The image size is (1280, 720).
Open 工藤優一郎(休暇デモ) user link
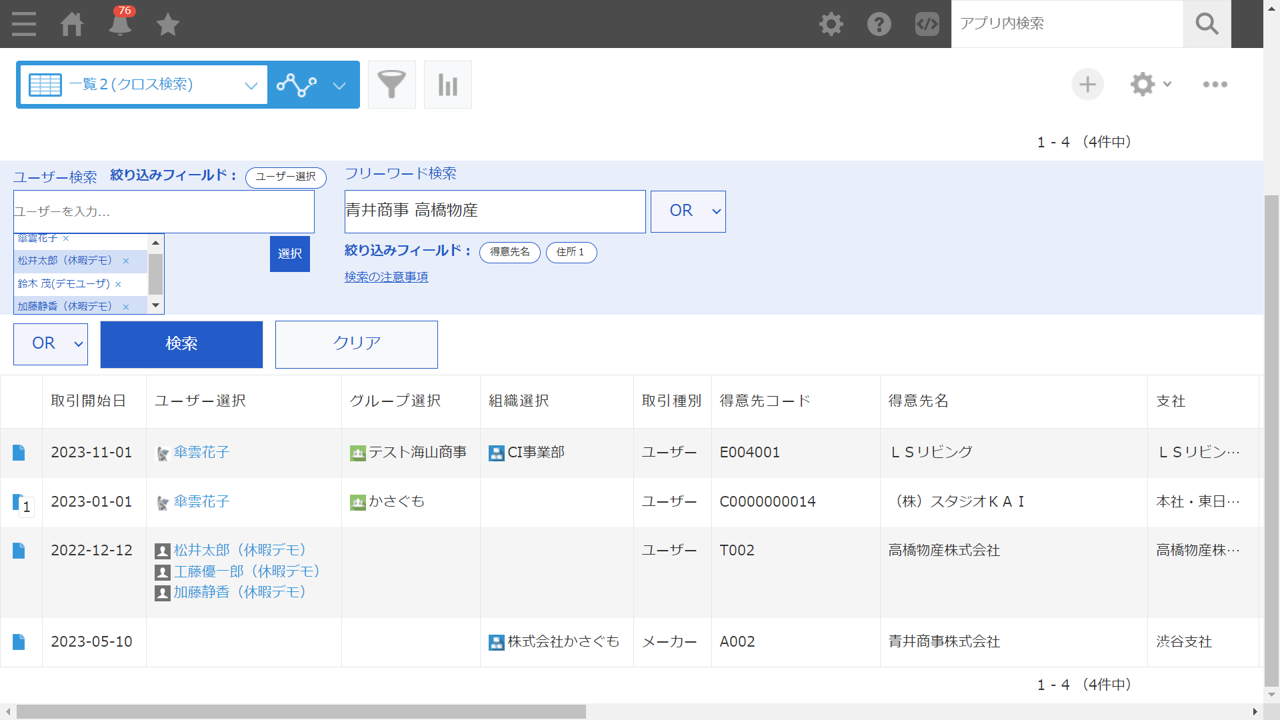tap(247, 571)
